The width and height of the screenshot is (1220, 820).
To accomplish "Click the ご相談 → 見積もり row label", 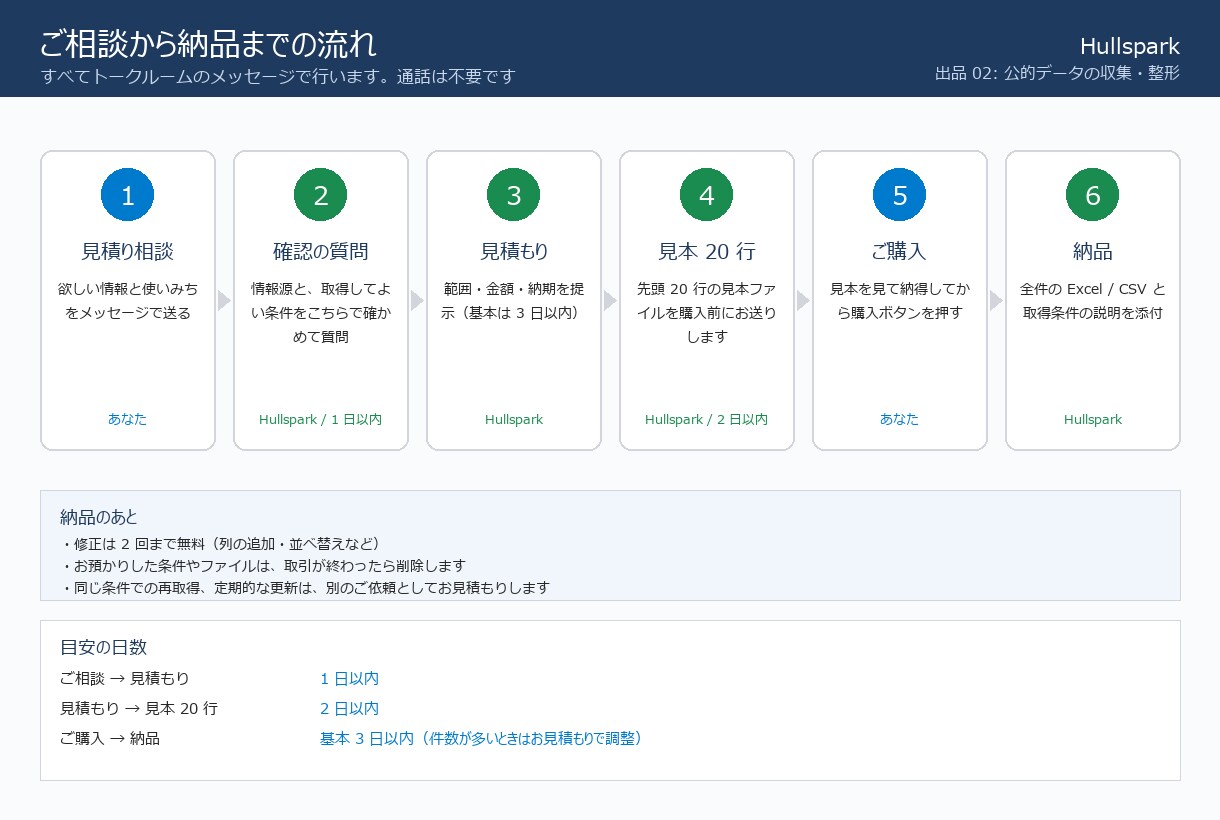I will click(125, 678).
